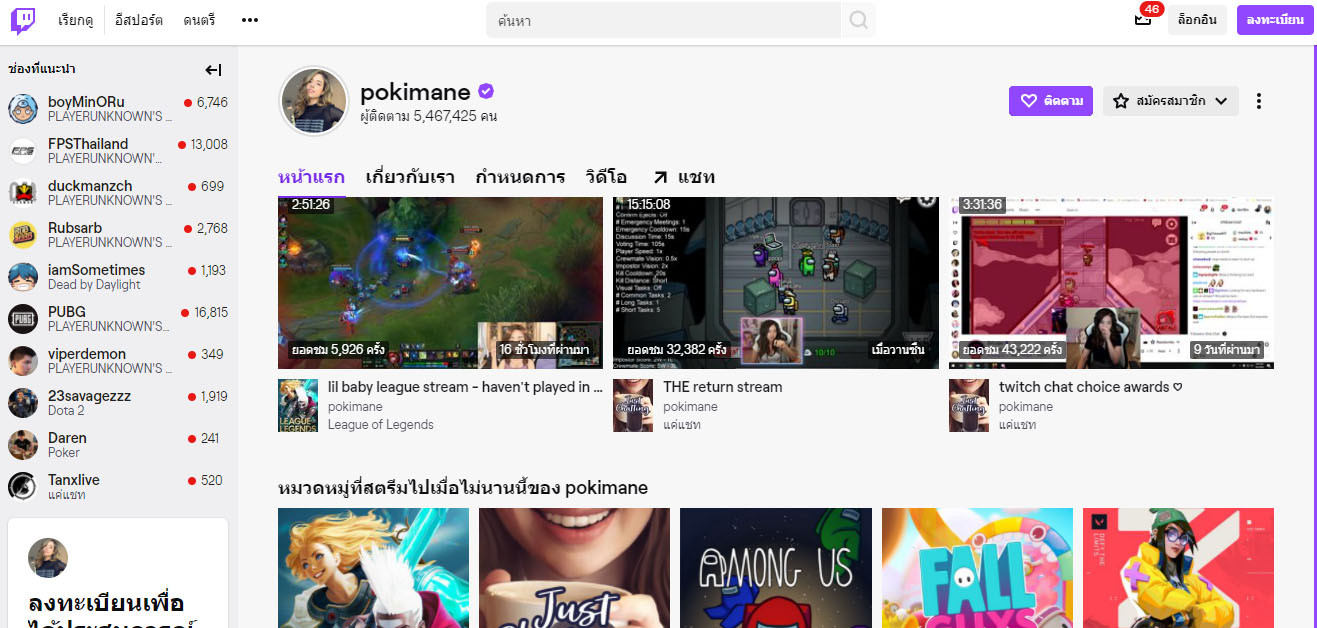Click the Daren channel name
The width and height of the screenshot is (1317, 628).
(67, 438)
